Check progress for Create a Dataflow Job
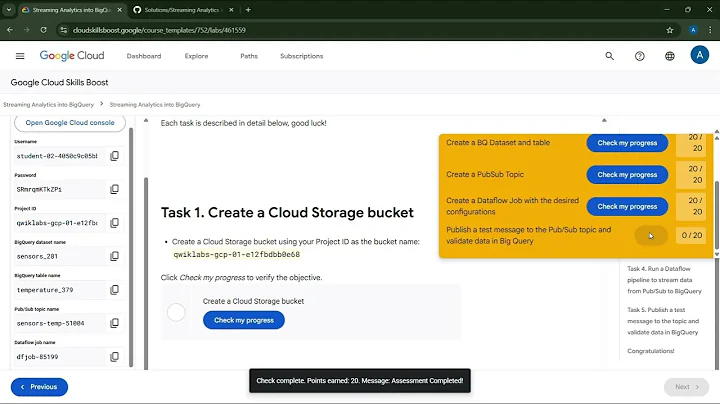Viewport: 720px width, 404px height. 627,207
